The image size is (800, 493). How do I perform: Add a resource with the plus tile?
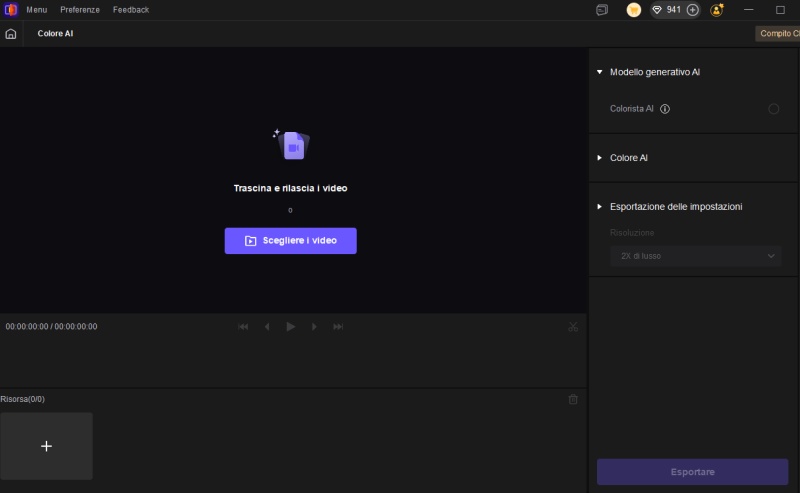[46, 446]
